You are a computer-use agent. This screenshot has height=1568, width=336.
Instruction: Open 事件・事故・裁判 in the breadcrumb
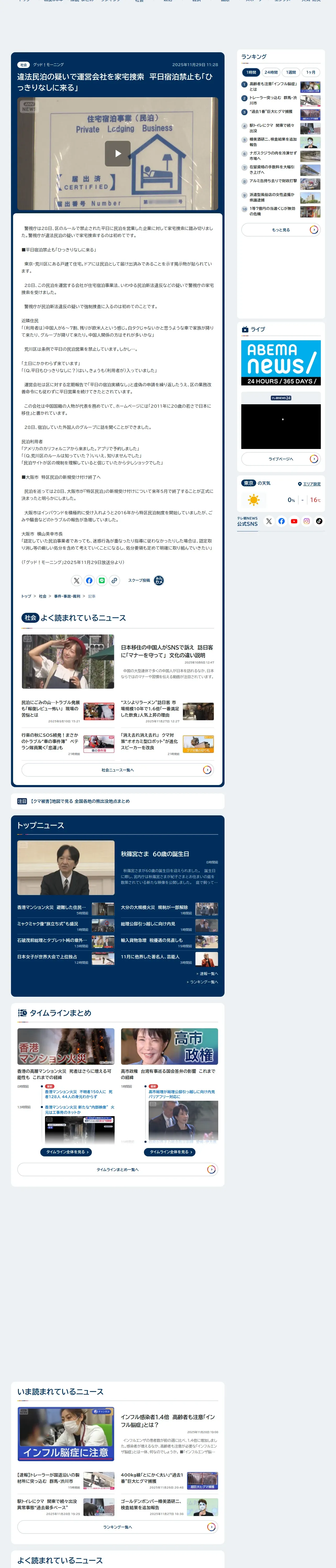coord(67,597)
